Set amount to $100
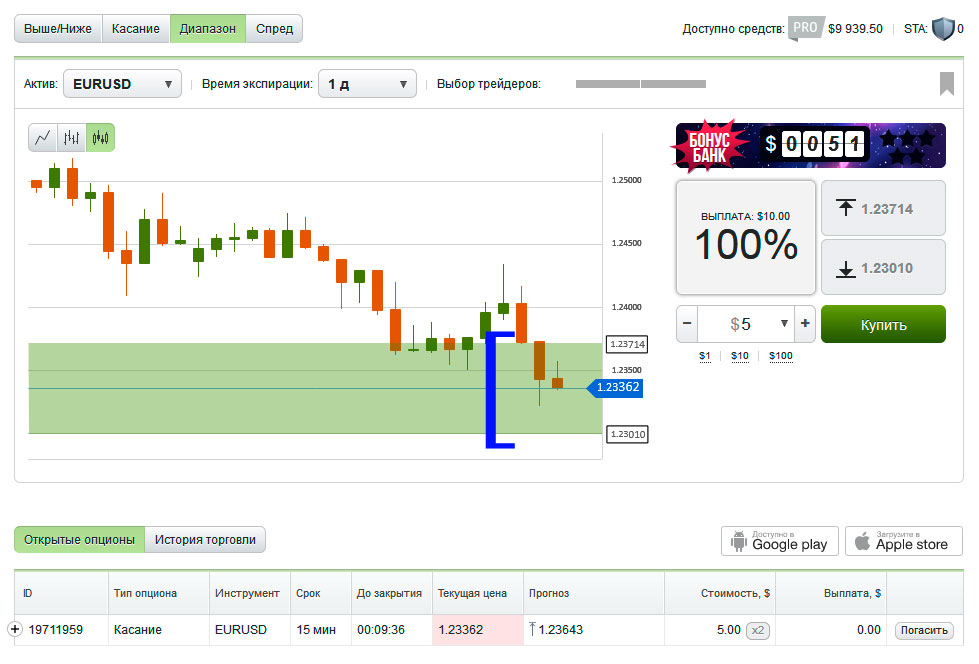 click(x=781, y=356)
